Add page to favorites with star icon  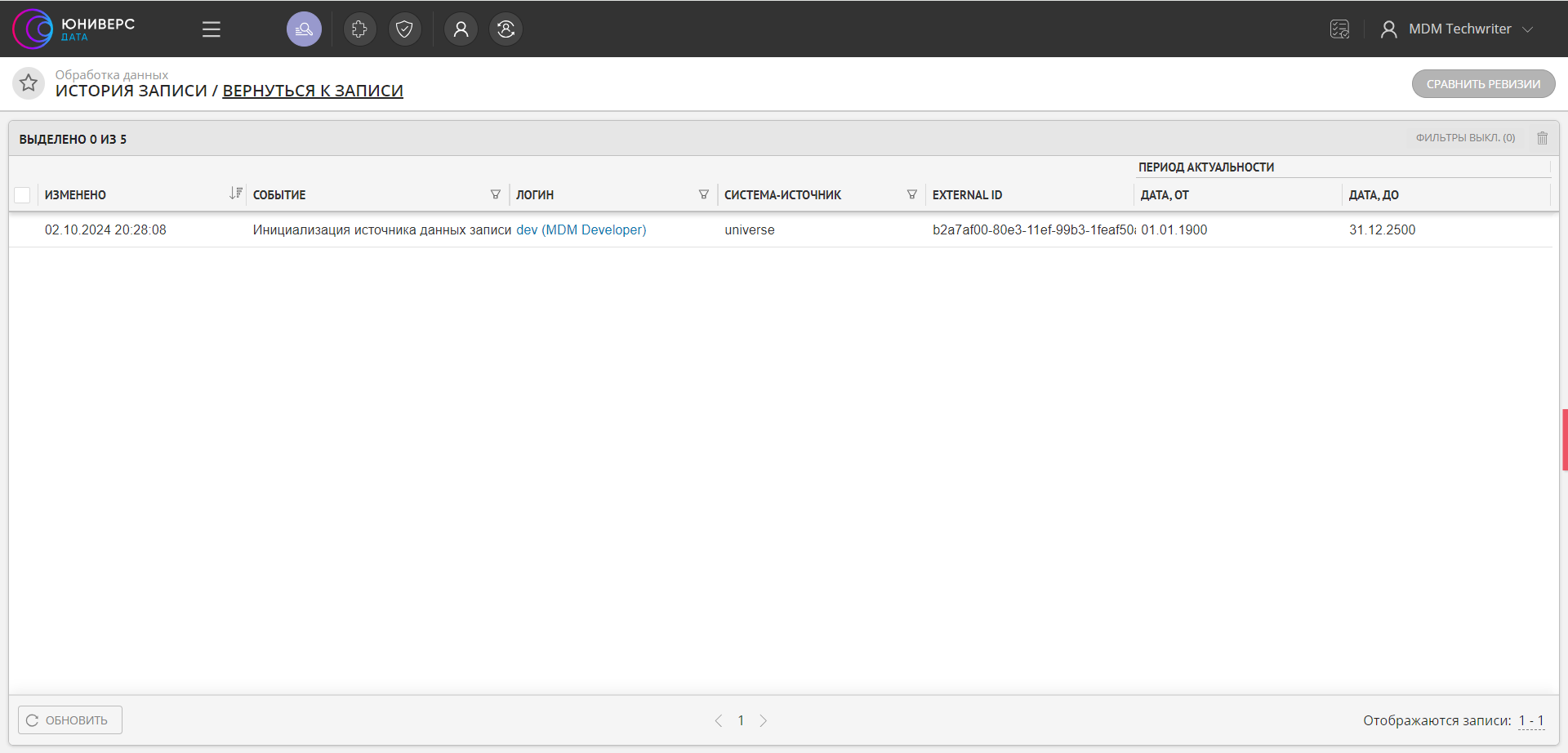29,82
